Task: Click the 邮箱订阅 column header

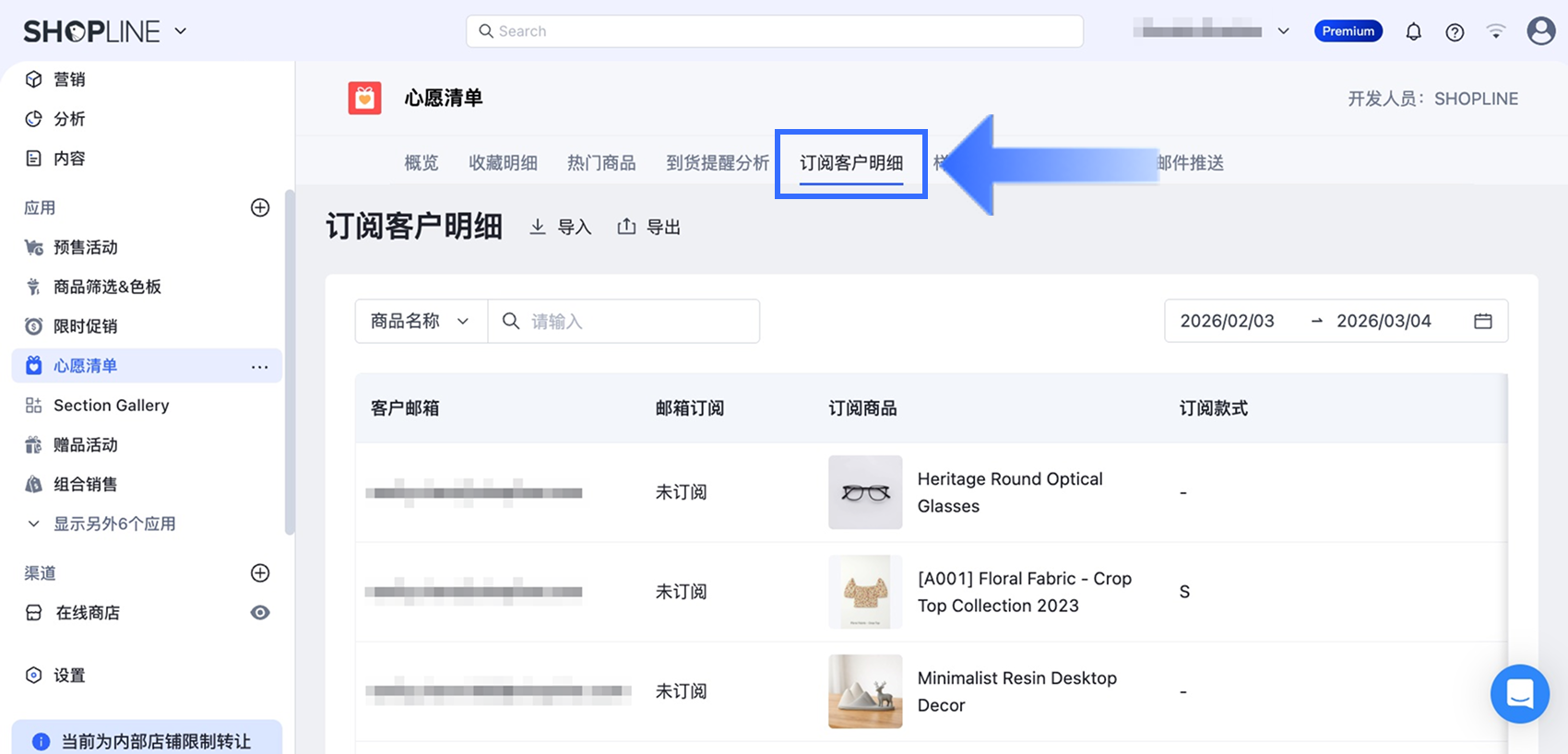Action: pyautogui.click(x=690, y=408)
